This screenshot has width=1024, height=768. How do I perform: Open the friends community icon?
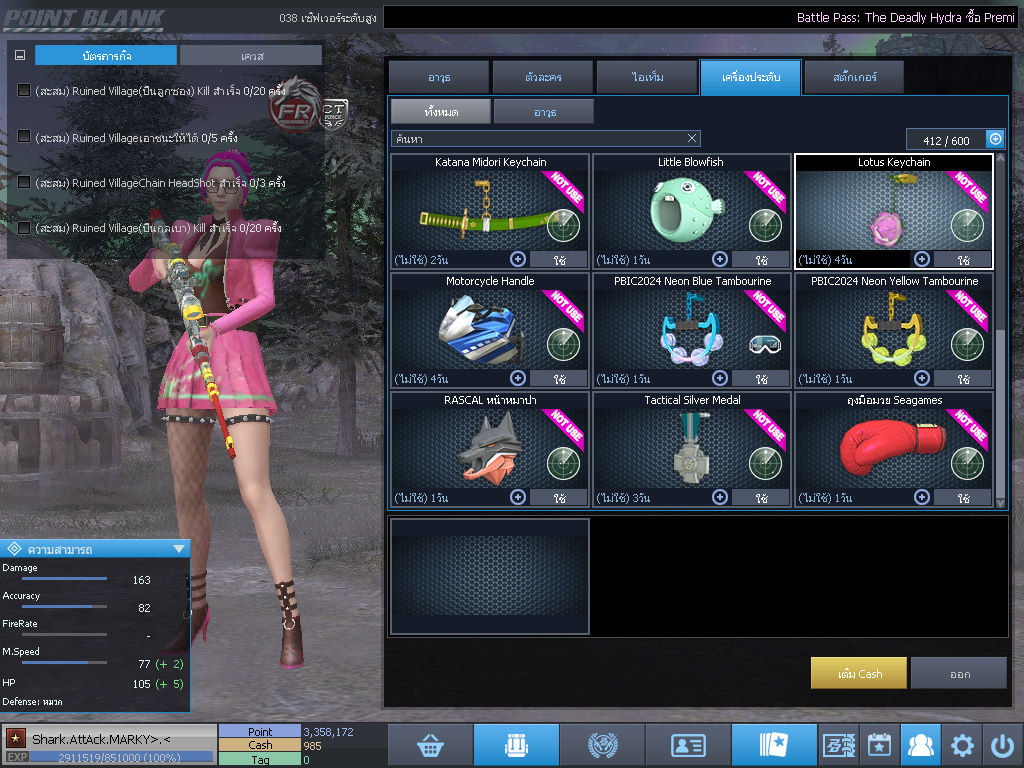920,745
